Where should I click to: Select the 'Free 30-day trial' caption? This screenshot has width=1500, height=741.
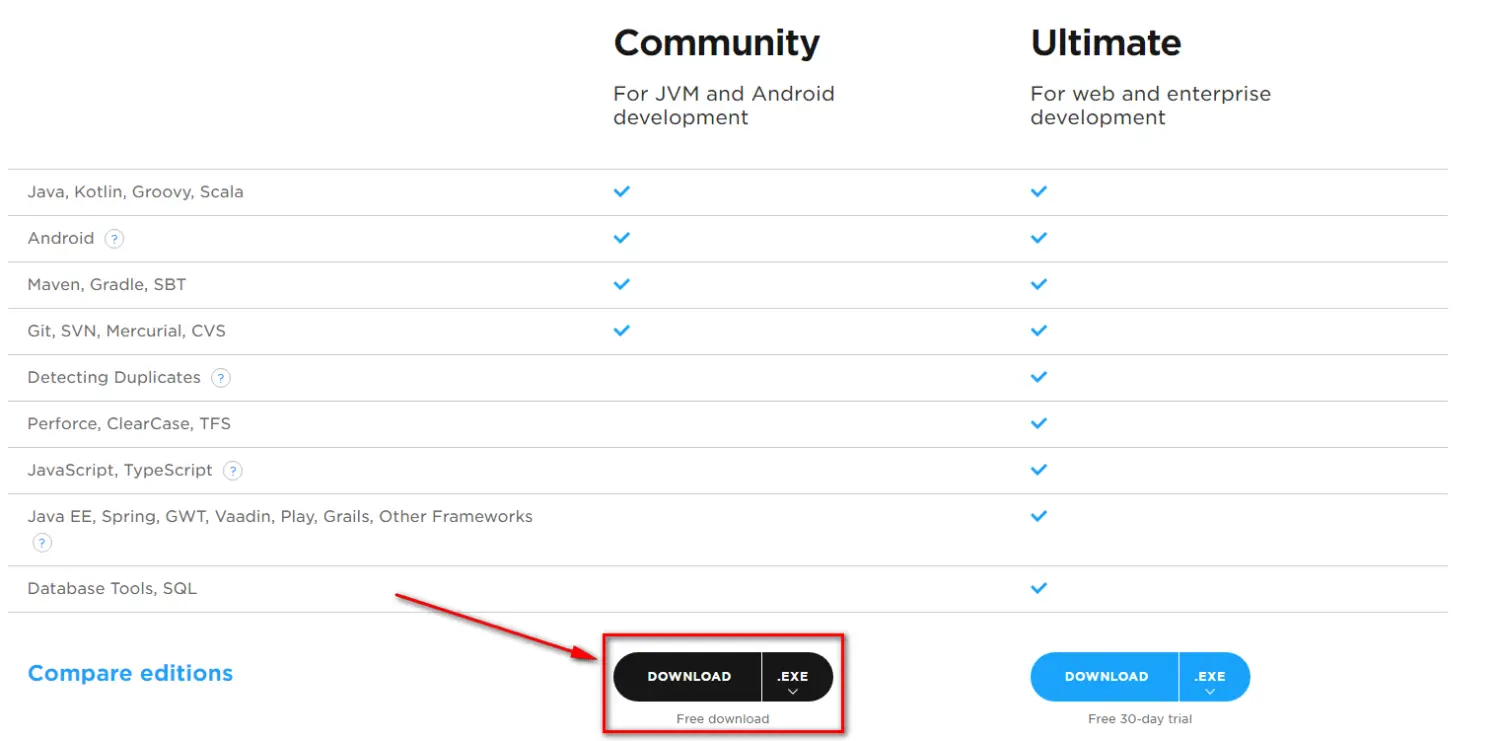pos(1139,719)
